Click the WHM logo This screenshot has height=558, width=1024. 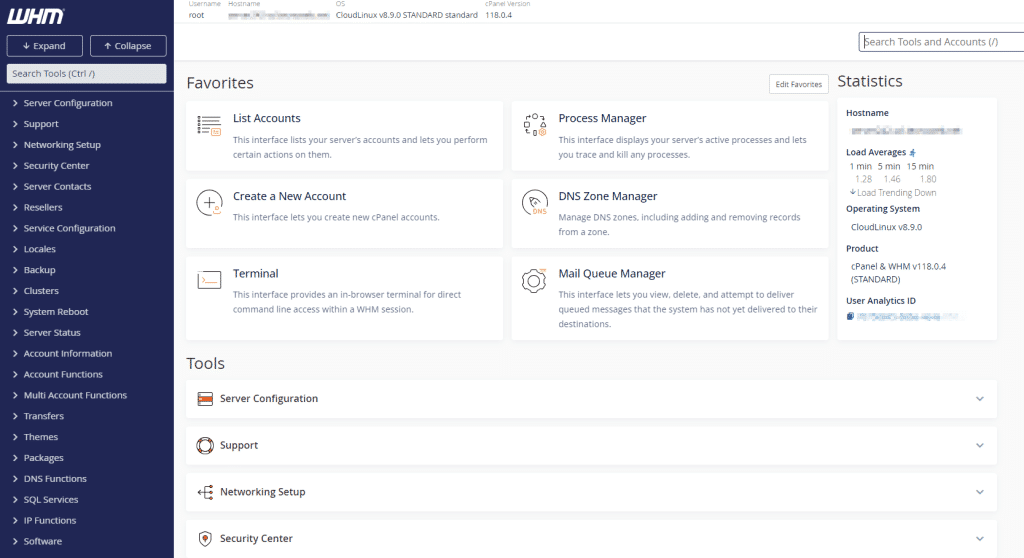36,16
